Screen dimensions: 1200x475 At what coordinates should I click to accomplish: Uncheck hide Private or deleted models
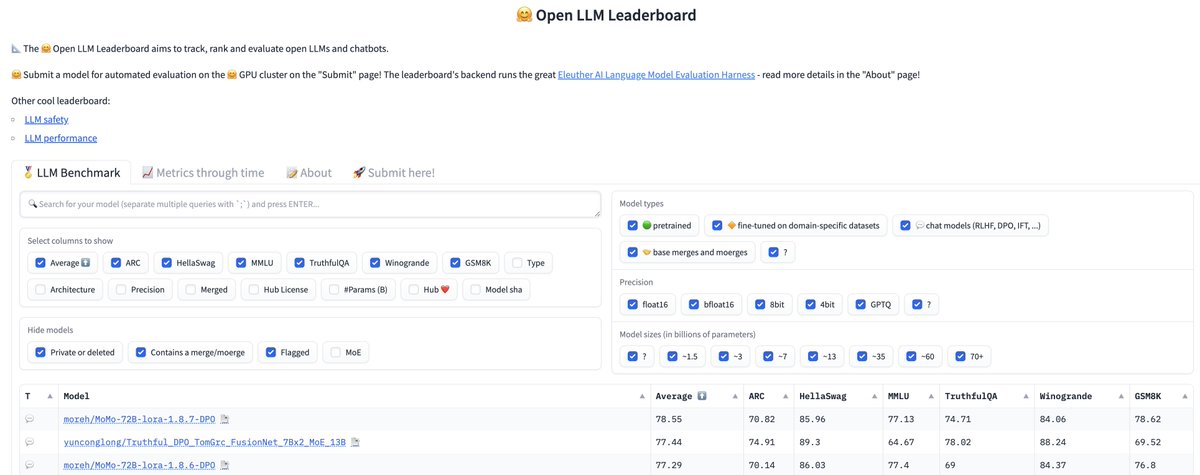[40, 352]
